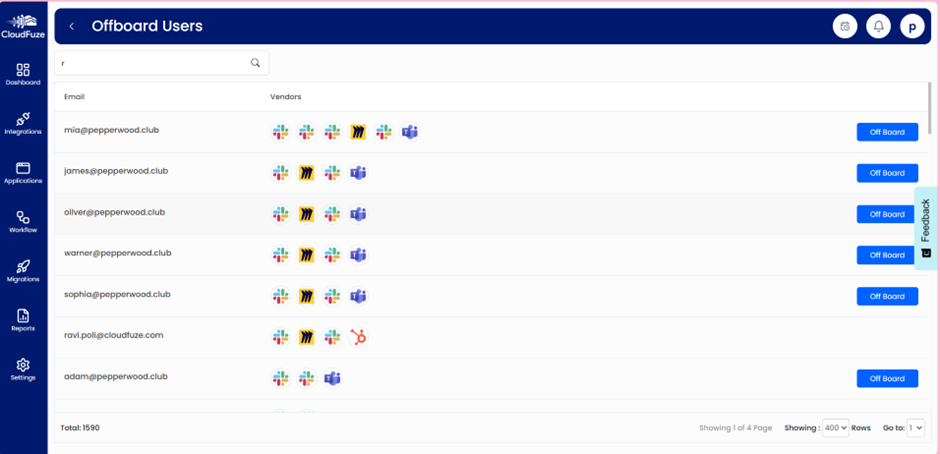This screenshot has height=454, width=940.
Task: Off Board oliver@pepperwood.club
Action: pos(887,214)
